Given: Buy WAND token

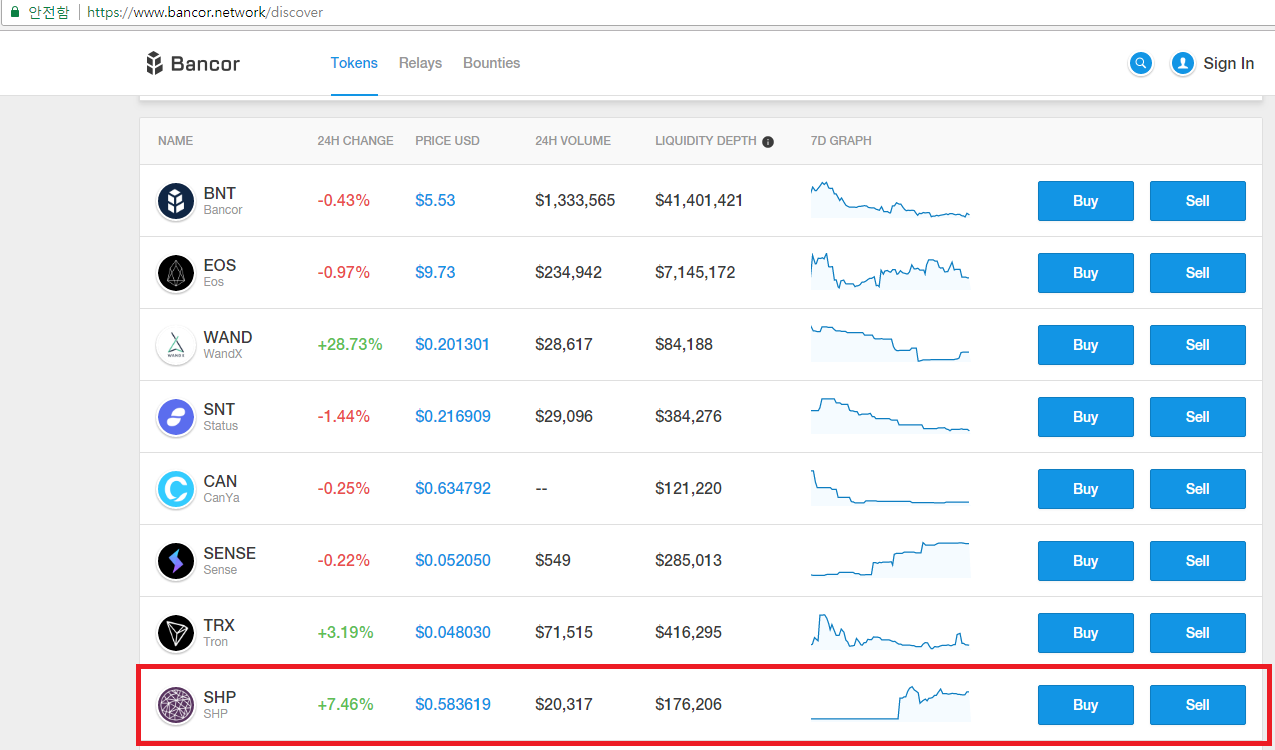Looking at the screenshot, I should click(1086, 345).
